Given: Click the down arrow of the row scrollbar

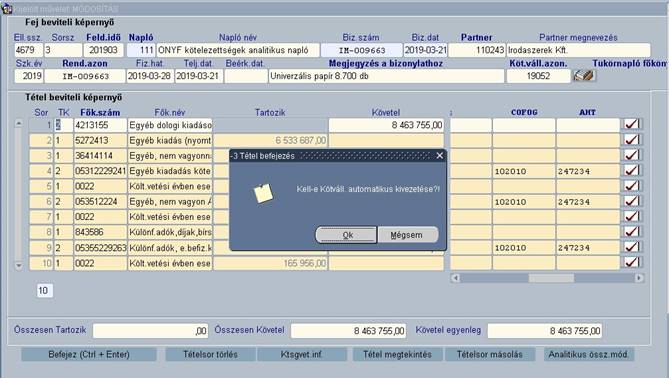Looking at the screenshot, I should coord(19,265).
